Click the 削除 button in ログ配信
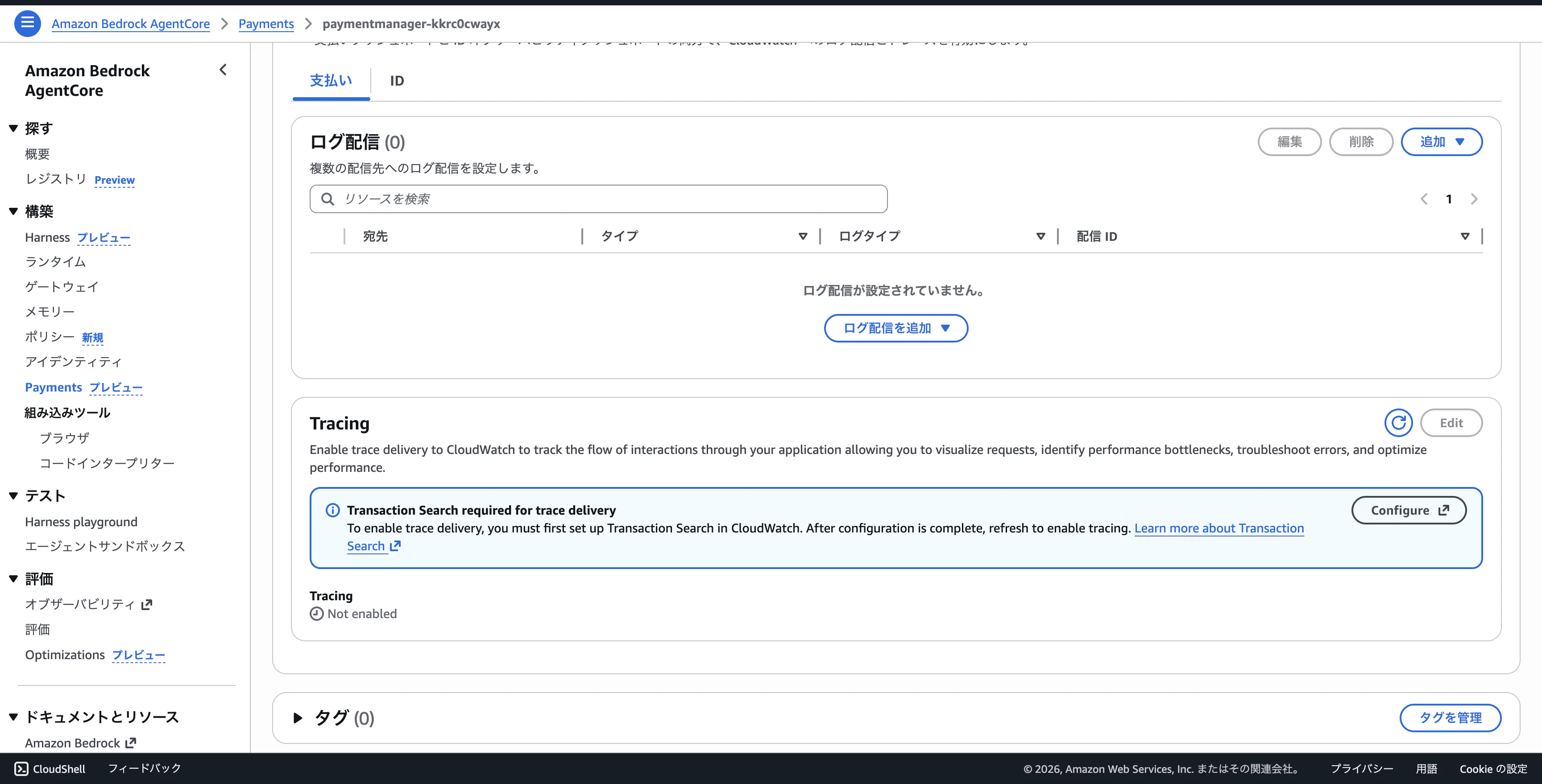 (x=1361, y=142)
